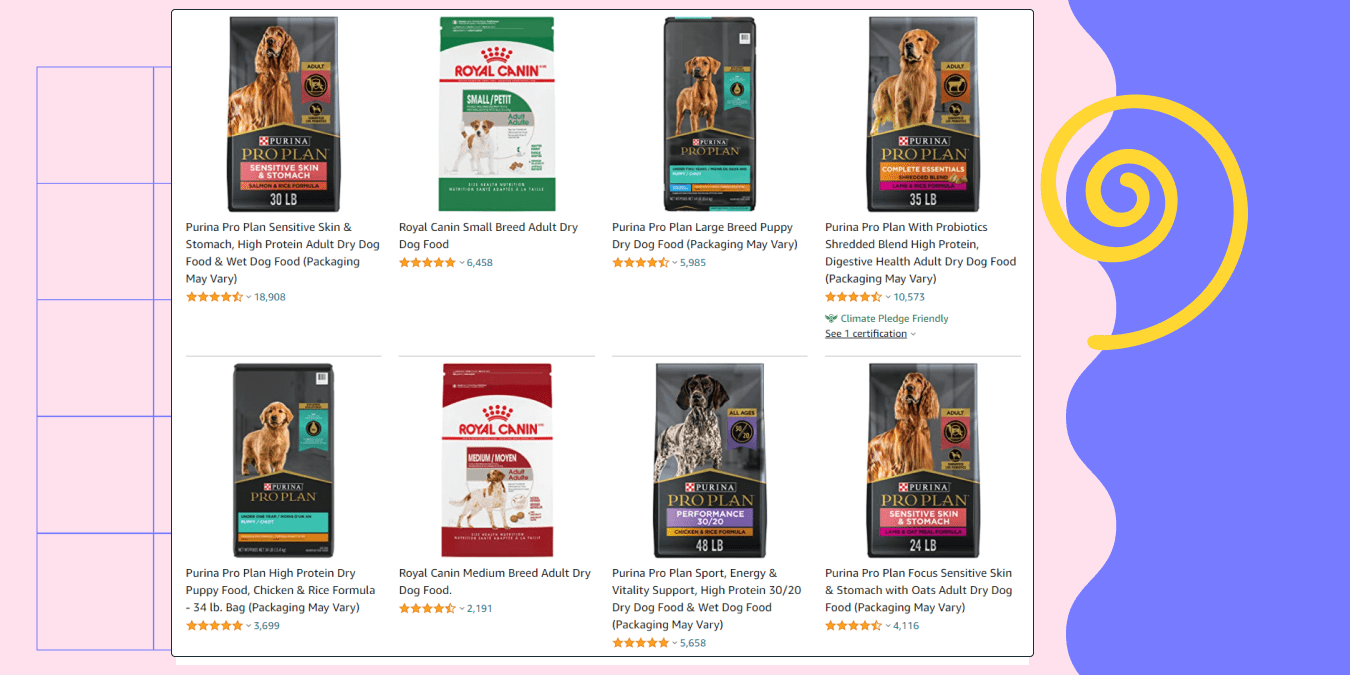Expand rating chevron next to 3,699 reviews
The width and height of the screenshot is (1350, 675).
coord(249,626)
